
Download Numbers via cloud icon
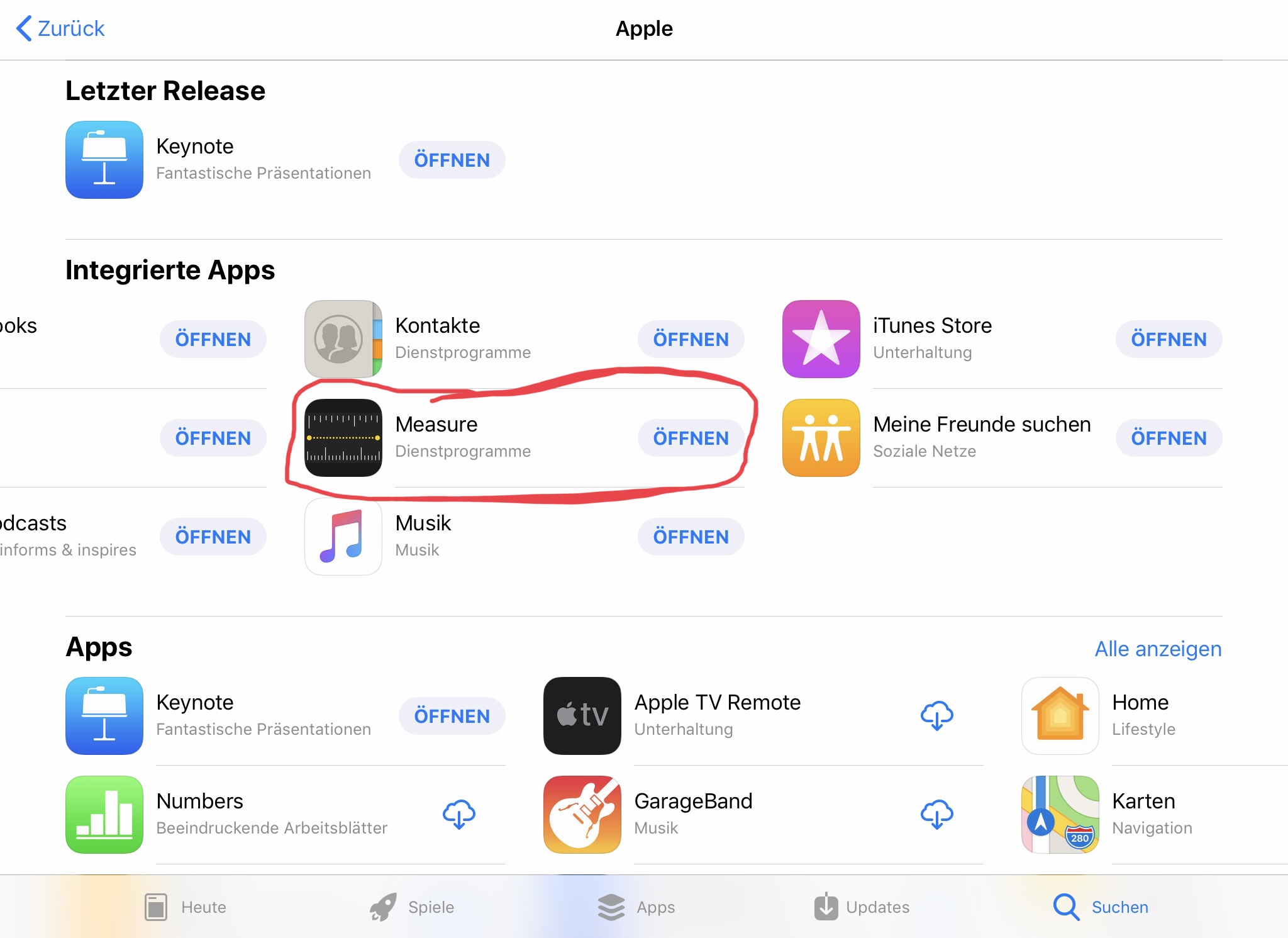(x=459, y=815)
